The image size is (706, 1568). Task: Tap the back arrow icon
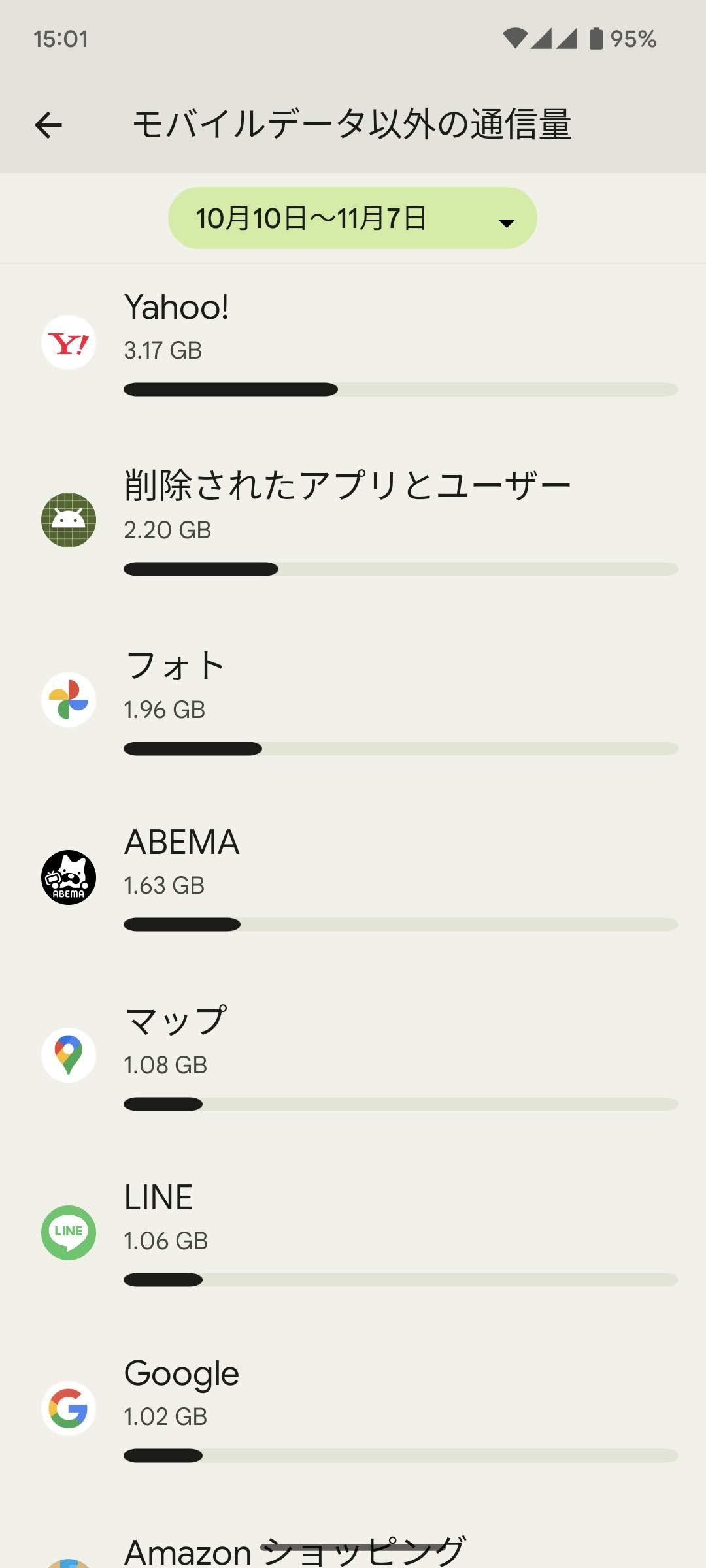pyautogui.click(x=48, y=125)
